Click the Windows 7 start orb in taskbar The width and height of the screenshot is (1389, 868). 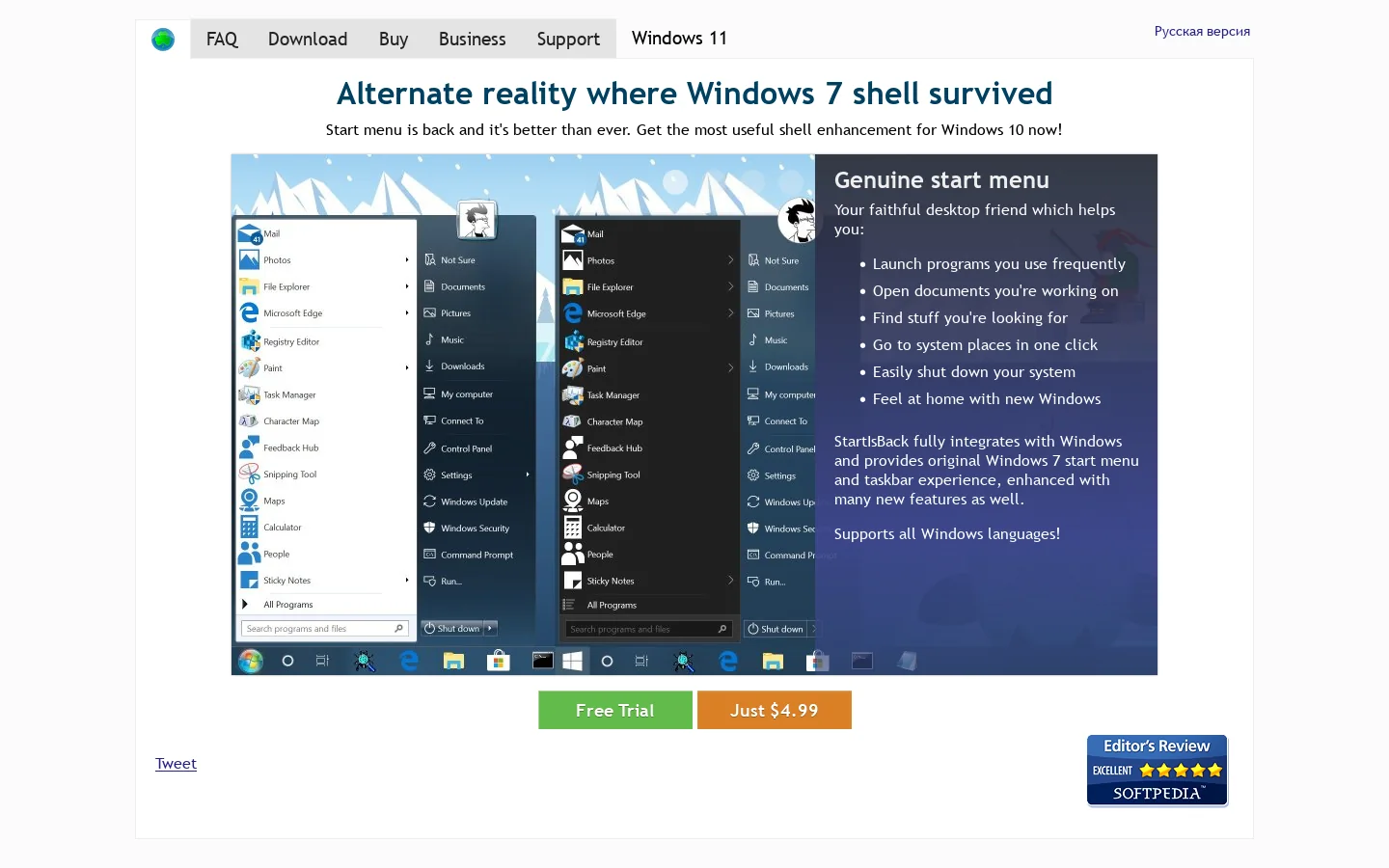click(x=251, y=661)
